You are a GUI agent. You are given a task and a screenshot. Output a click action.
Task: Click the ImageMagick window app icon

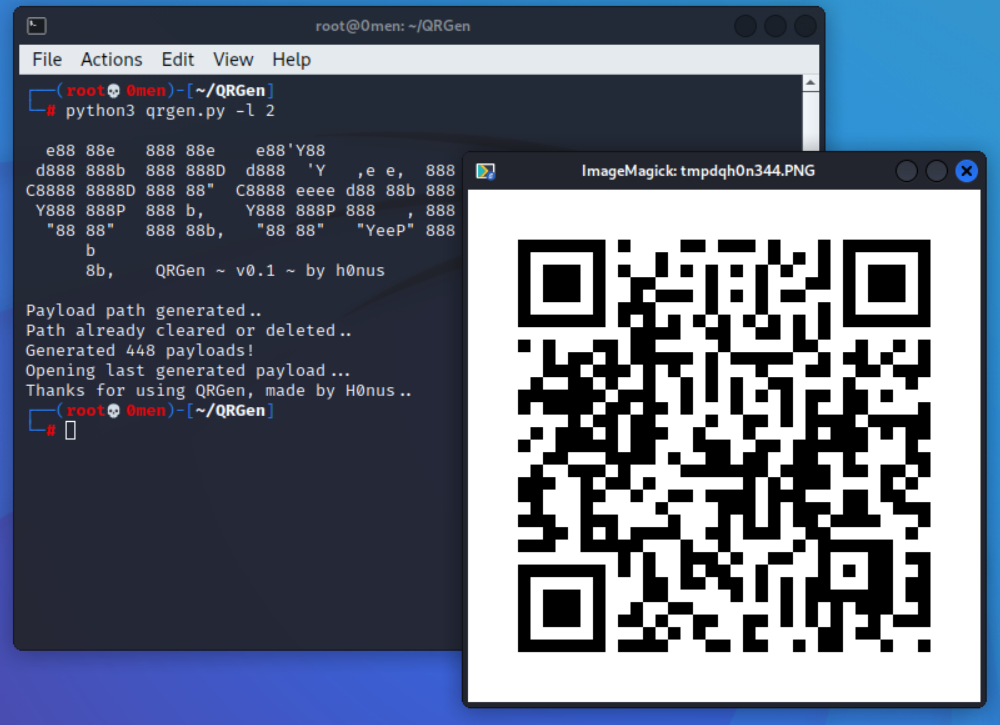pos(485,171)
